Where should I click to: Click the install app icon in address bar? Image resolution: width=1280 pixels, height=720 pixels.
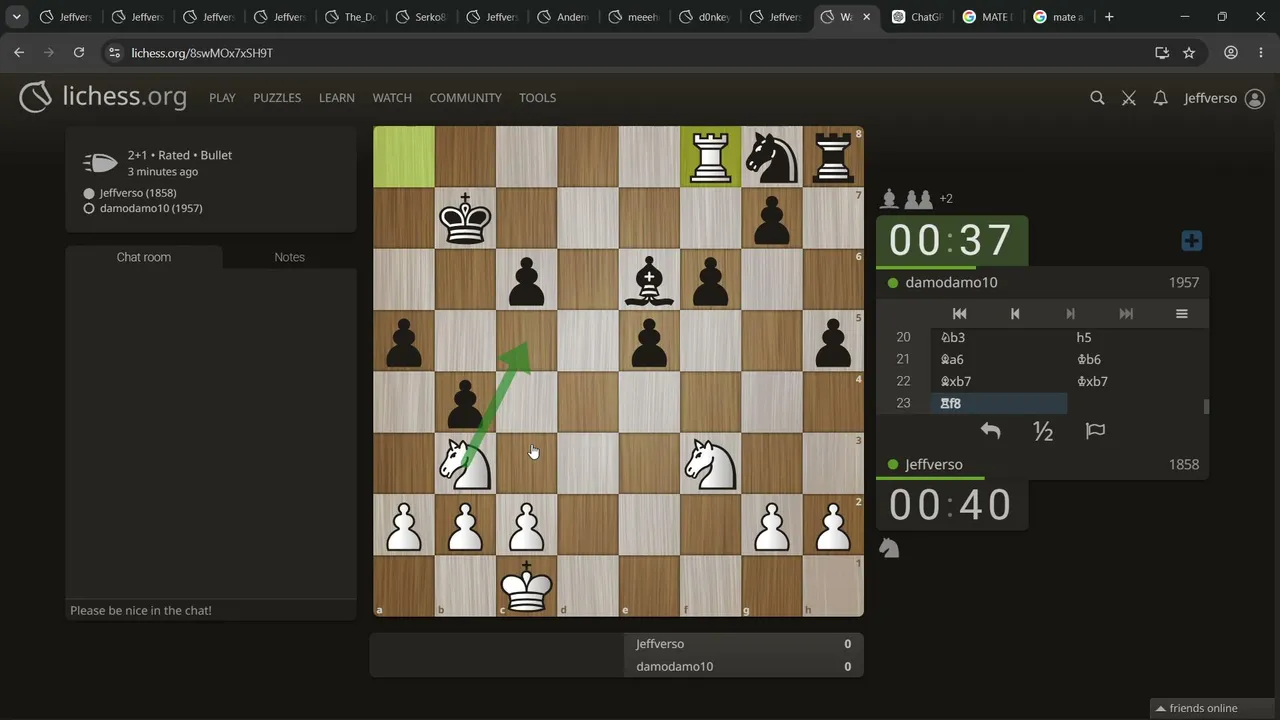1161,53
